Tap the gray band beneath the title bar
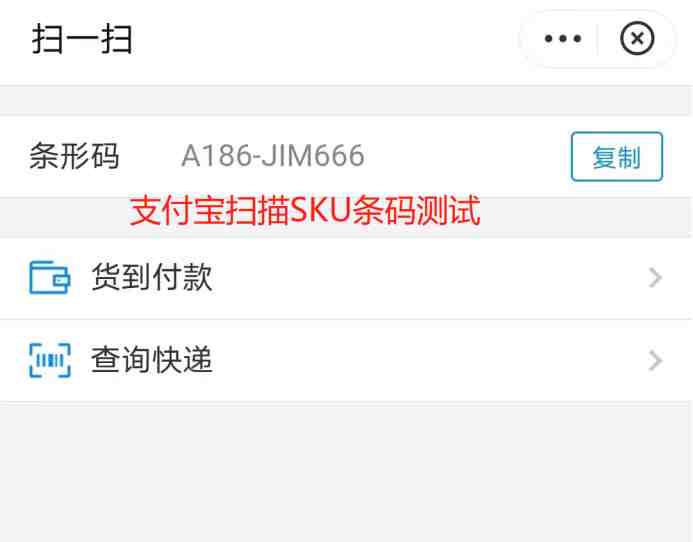 pos(346,100)
